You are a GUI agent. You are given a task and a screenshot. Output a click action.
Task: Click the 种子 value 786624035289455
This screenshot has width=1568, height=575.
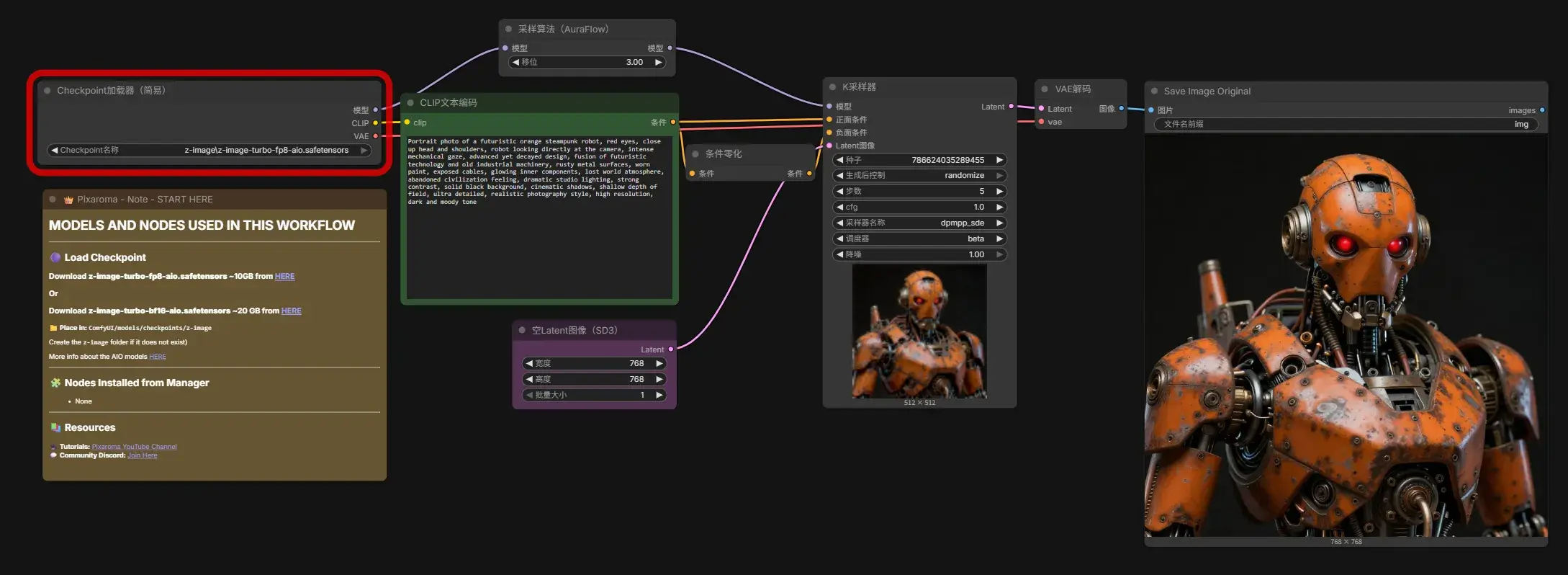coord(947,160)
